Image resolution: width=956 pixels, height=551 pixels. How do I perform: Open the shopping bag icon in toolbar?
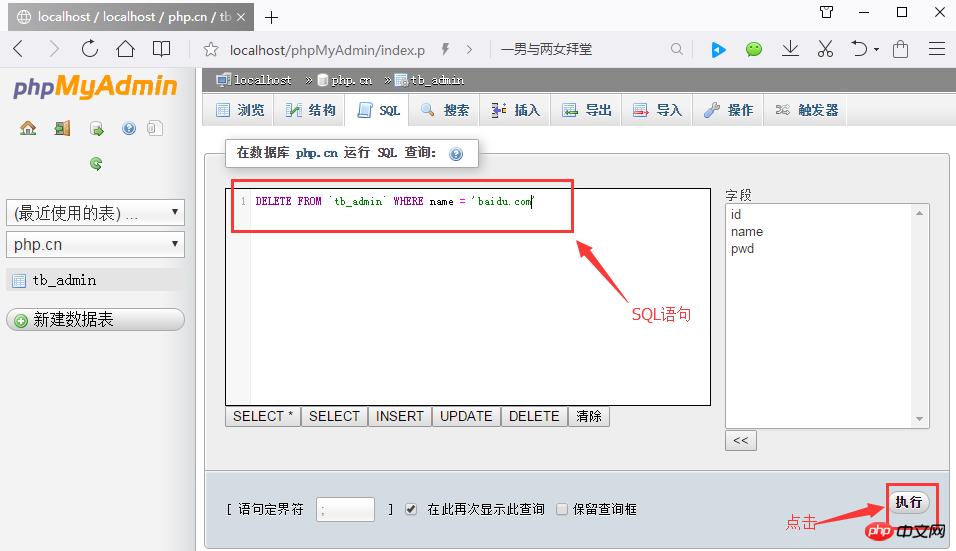(901, 49)
